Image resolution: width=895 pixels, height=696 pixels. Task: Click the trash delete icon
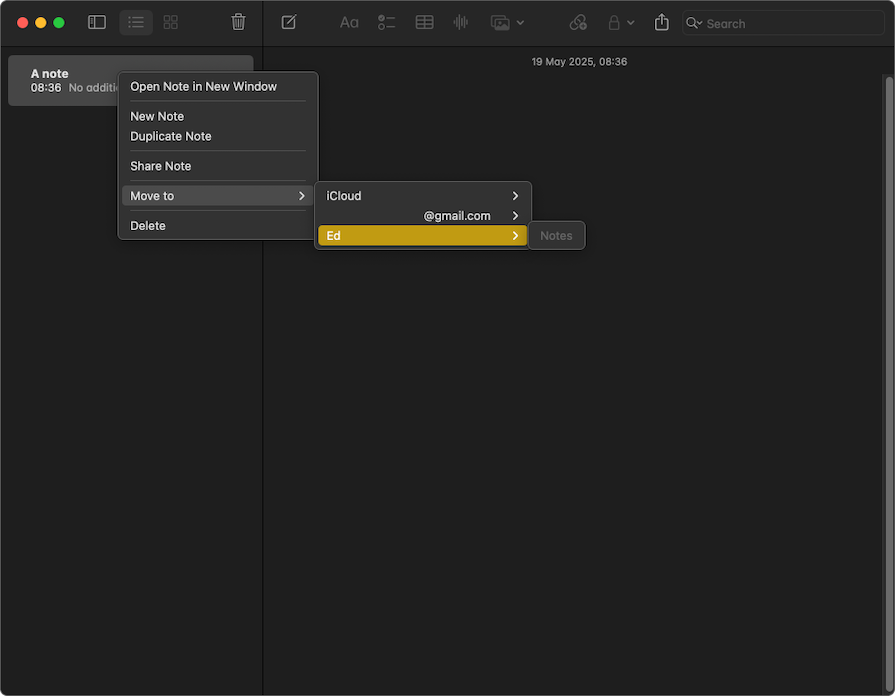click(238, 22)
